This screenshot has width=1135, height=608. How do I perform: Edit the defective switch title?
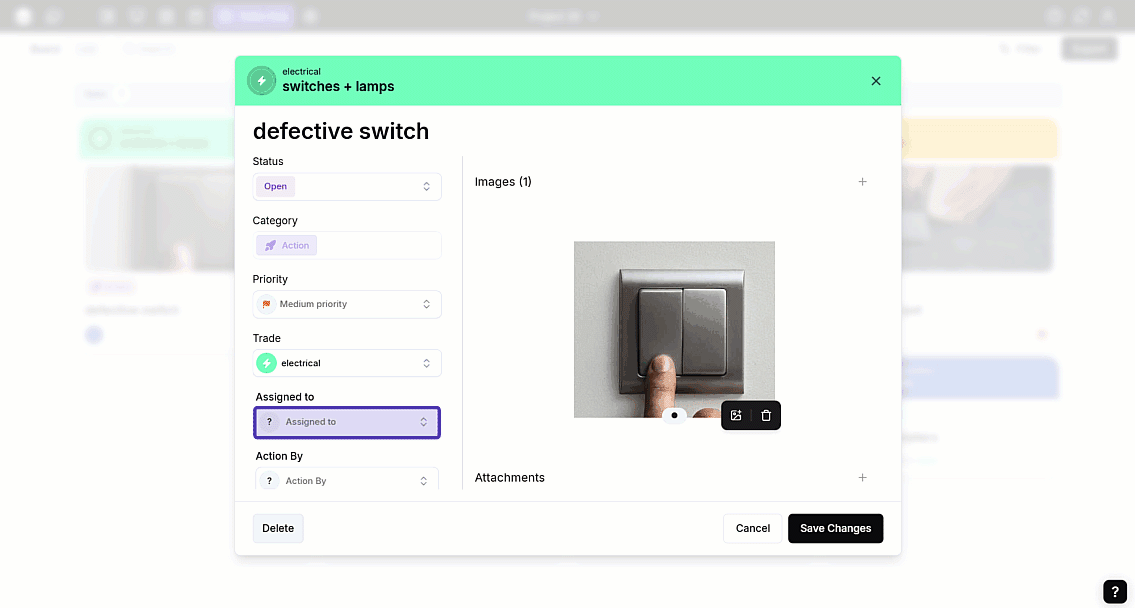tap(341, 131)
